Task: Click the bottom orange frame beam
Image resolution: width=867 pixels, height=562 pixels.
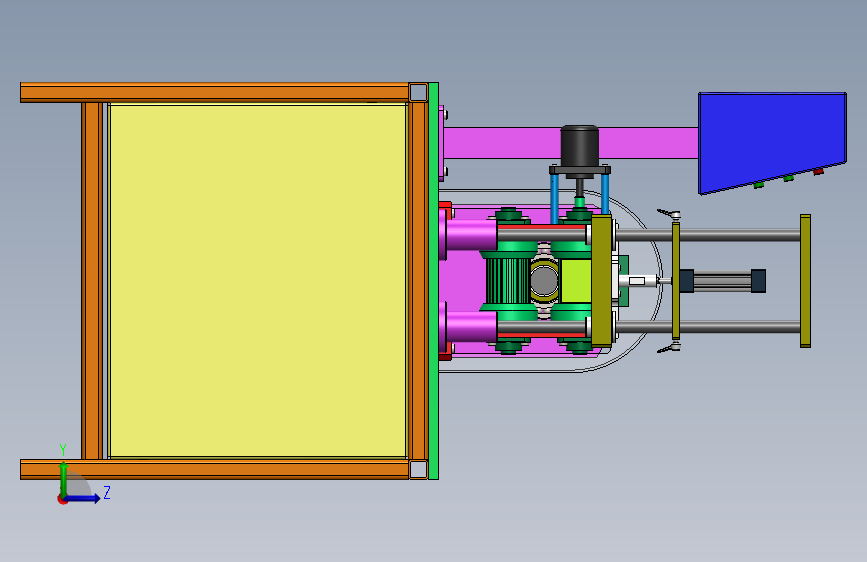Action: pos(215,469)
